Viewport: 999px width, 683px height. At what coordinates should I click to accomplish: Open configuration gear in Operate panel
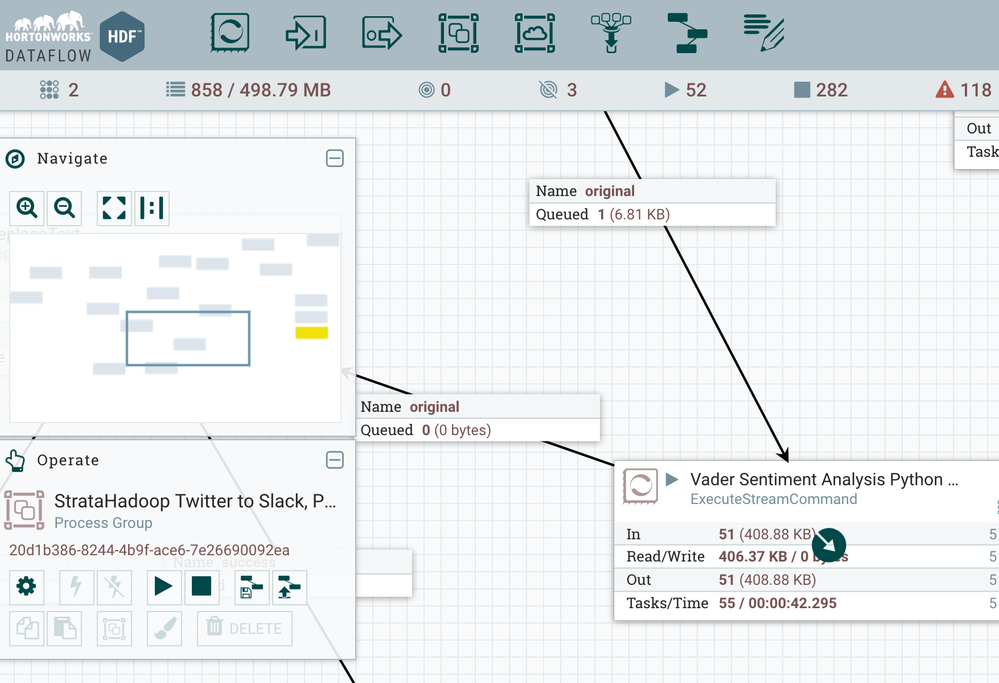pos(27,587)
